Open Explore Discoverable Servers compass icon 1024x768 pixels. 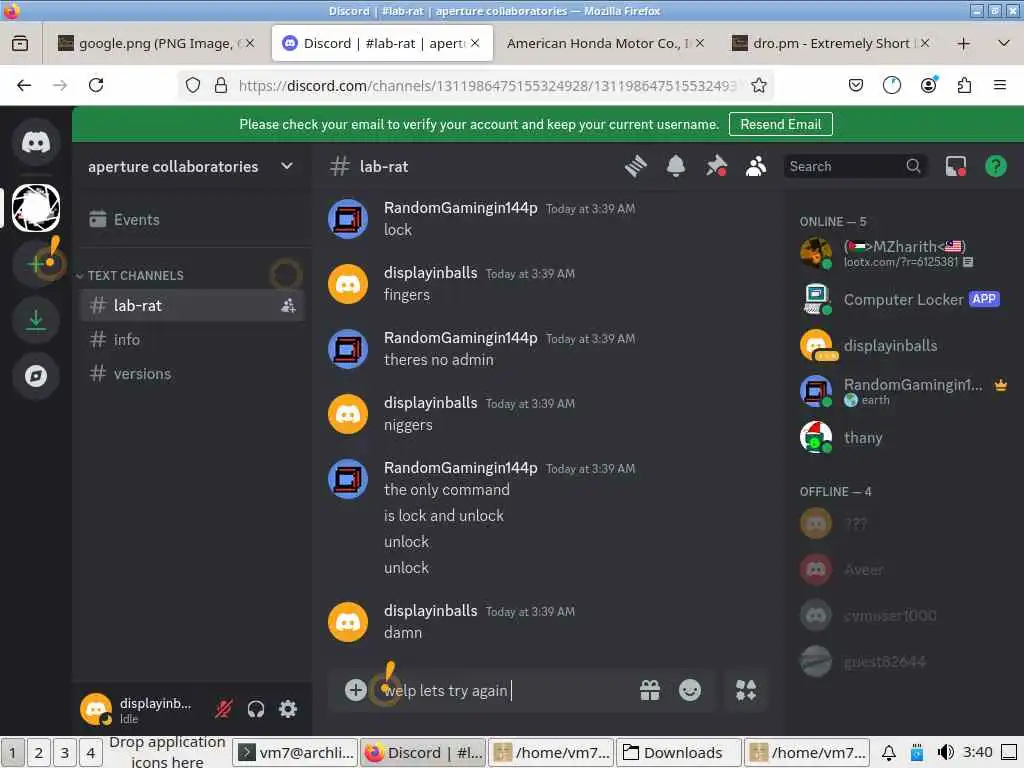click(36, 376)
